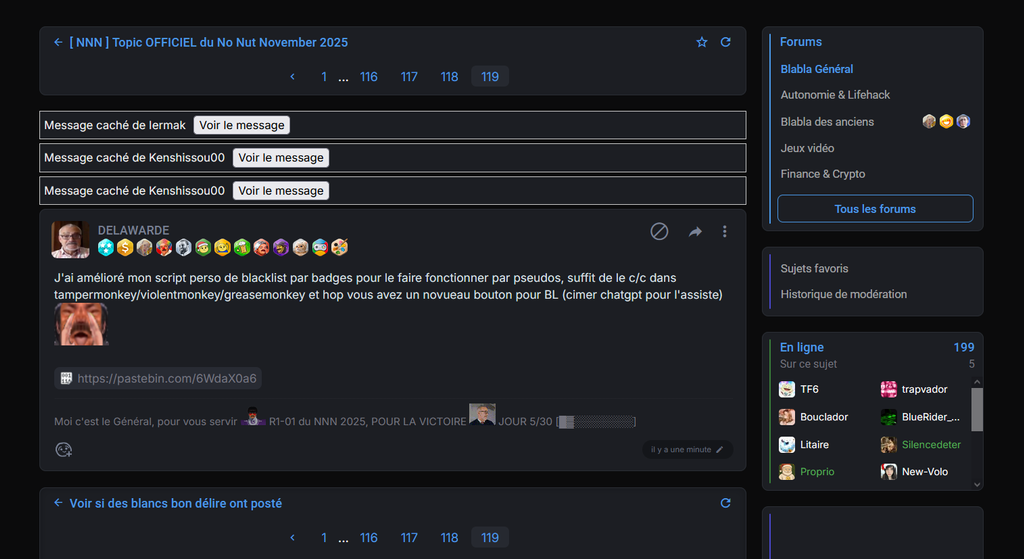Open Historique de modération

point(844,294)
